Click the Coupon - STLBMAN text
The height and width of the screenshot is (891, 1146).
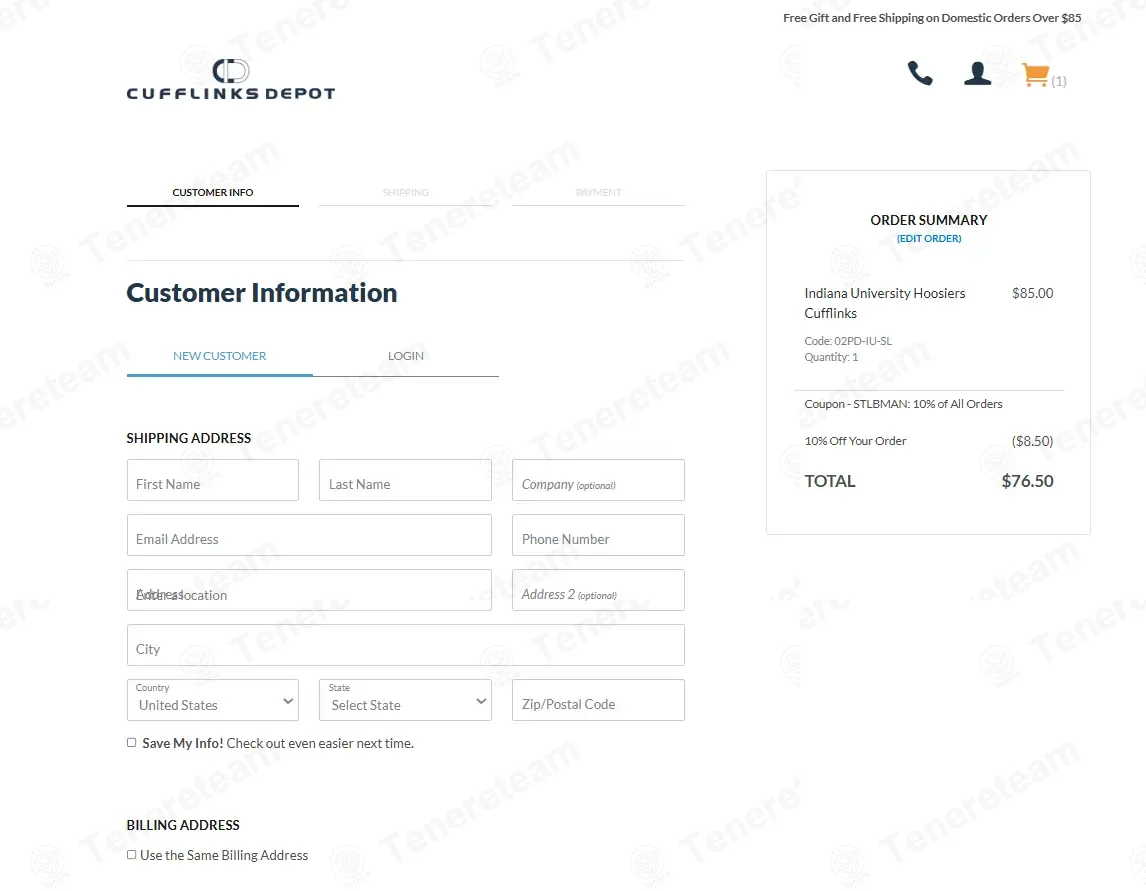[903, 403]
